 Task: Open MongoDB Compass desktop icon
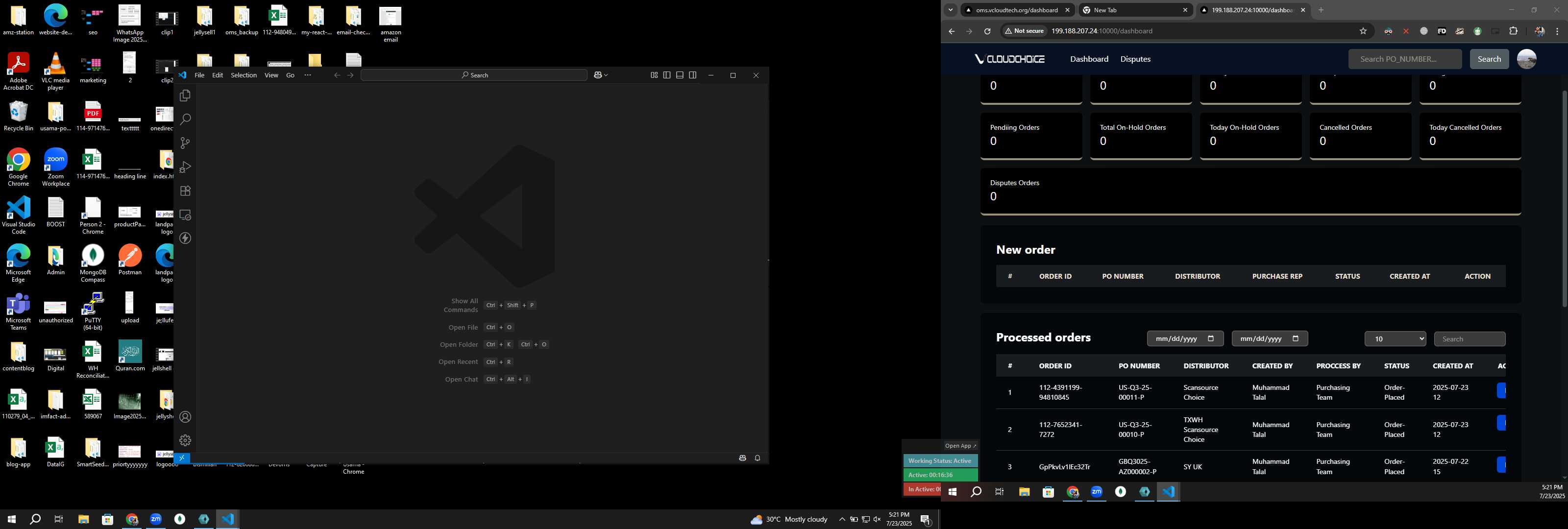click(x=93, y=264)
